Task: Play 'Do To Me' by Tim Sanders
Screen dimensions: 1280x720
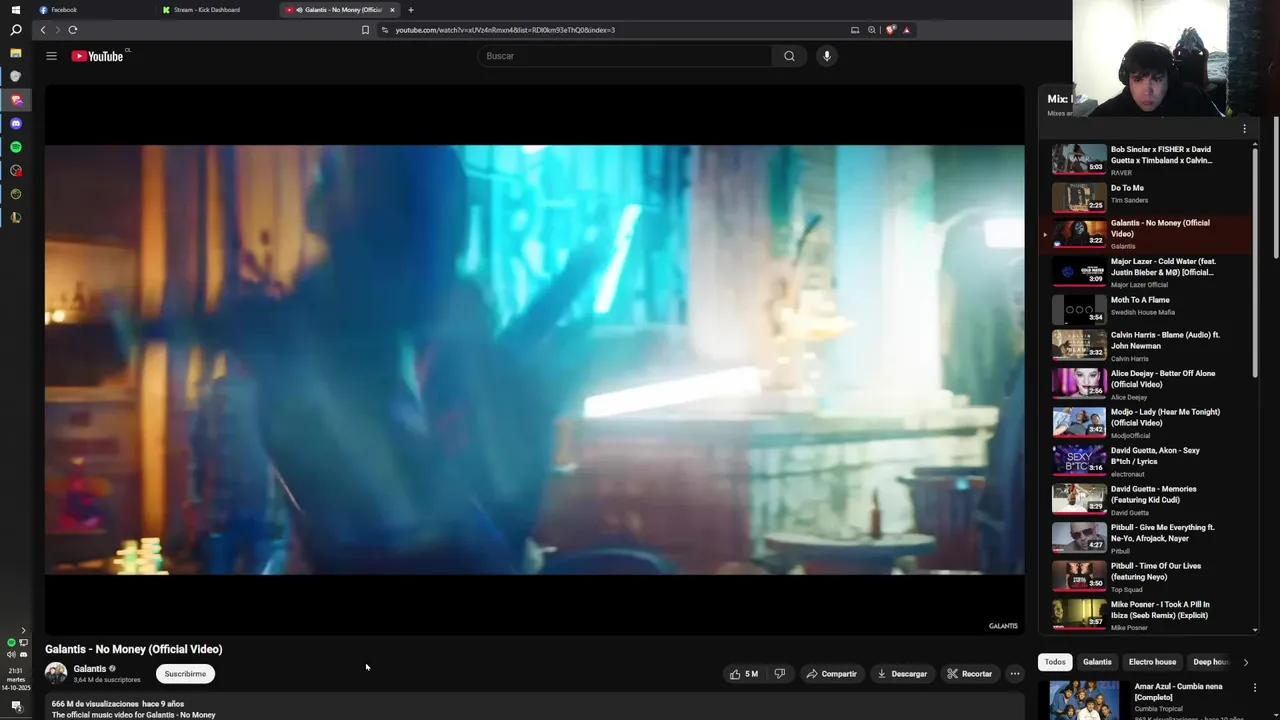Action: click(1144, 197)
